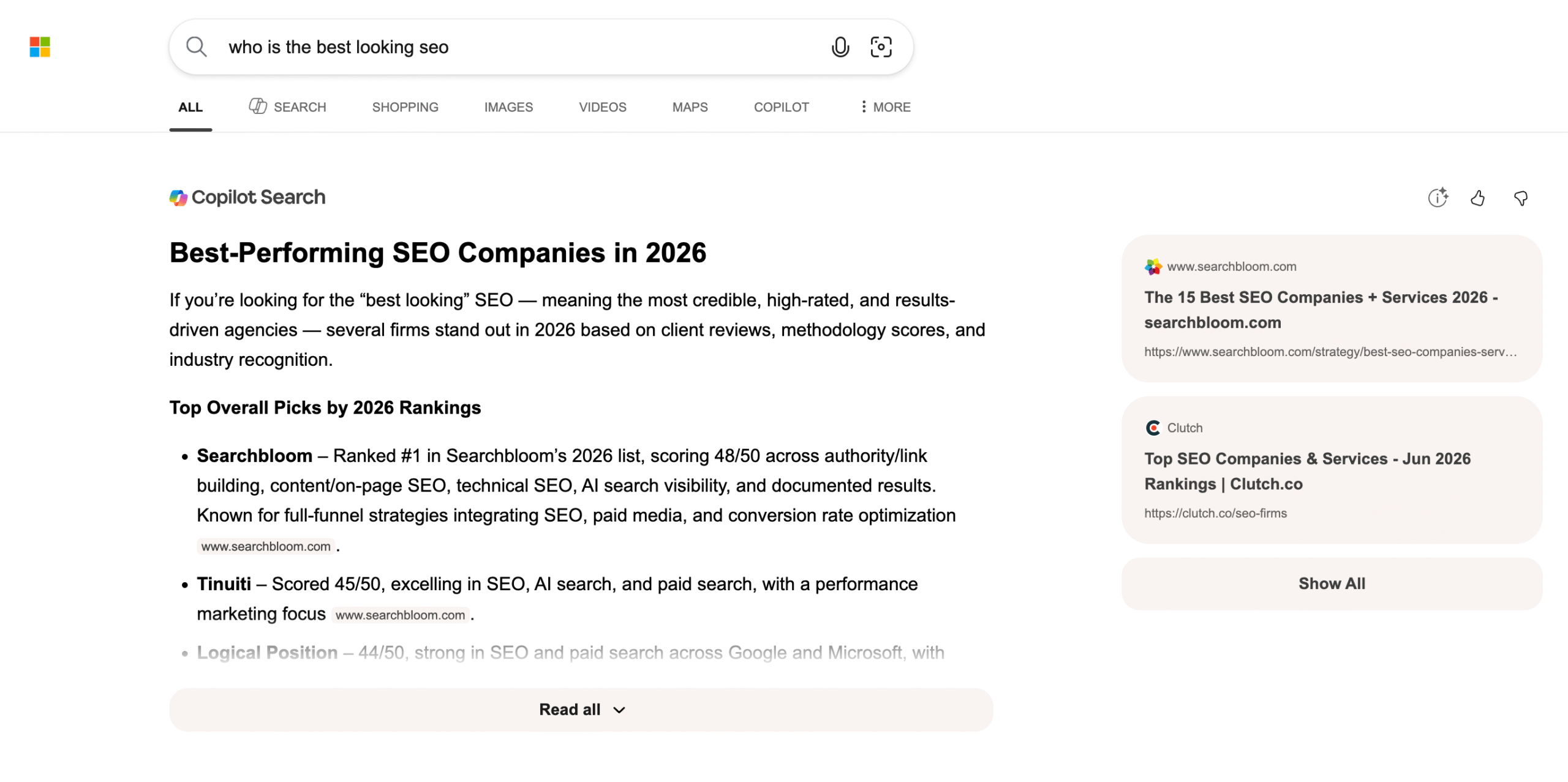Click the magnifier search icon

click(x=196, y=47)
